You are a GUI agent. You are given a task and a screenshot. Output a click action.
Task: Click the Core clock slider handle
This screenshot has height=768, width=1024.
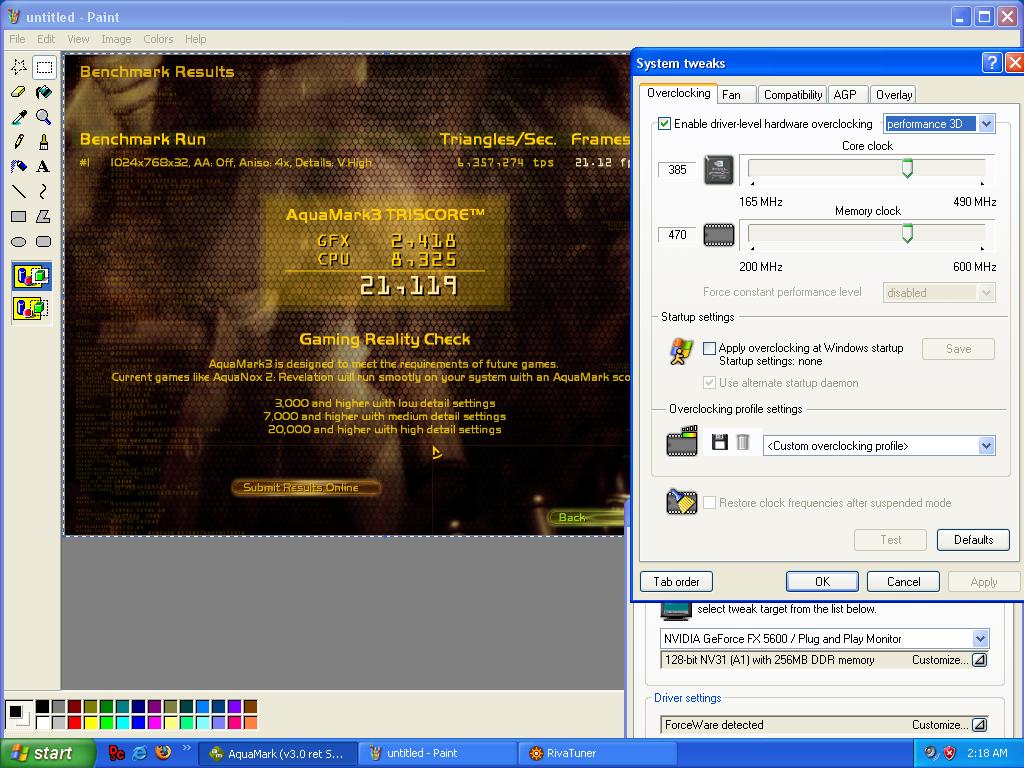[907, 167]
